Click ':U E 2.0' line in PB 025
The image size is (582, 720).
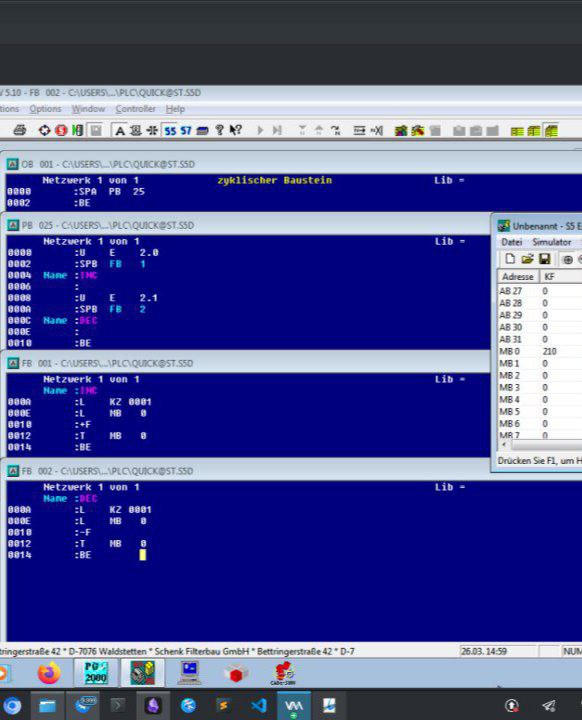point(116,253)
